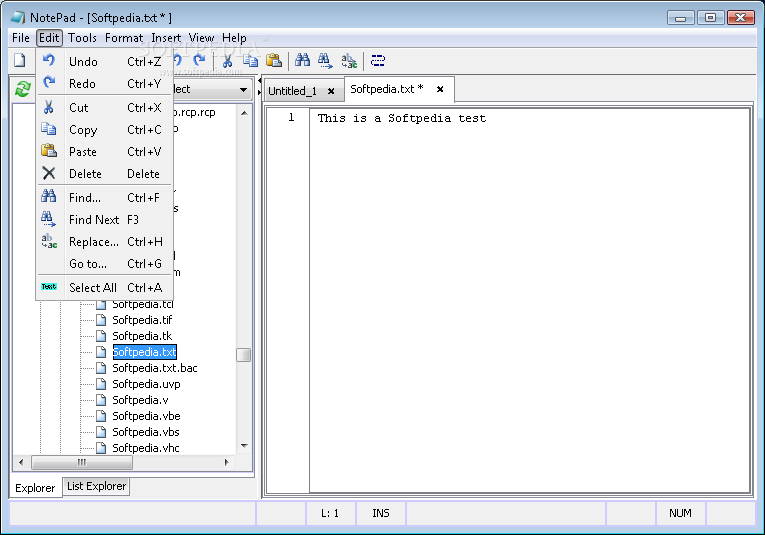
Task: Choose Undo from the Edit menu
Action: pyautogui.click(x=104, y=61)
